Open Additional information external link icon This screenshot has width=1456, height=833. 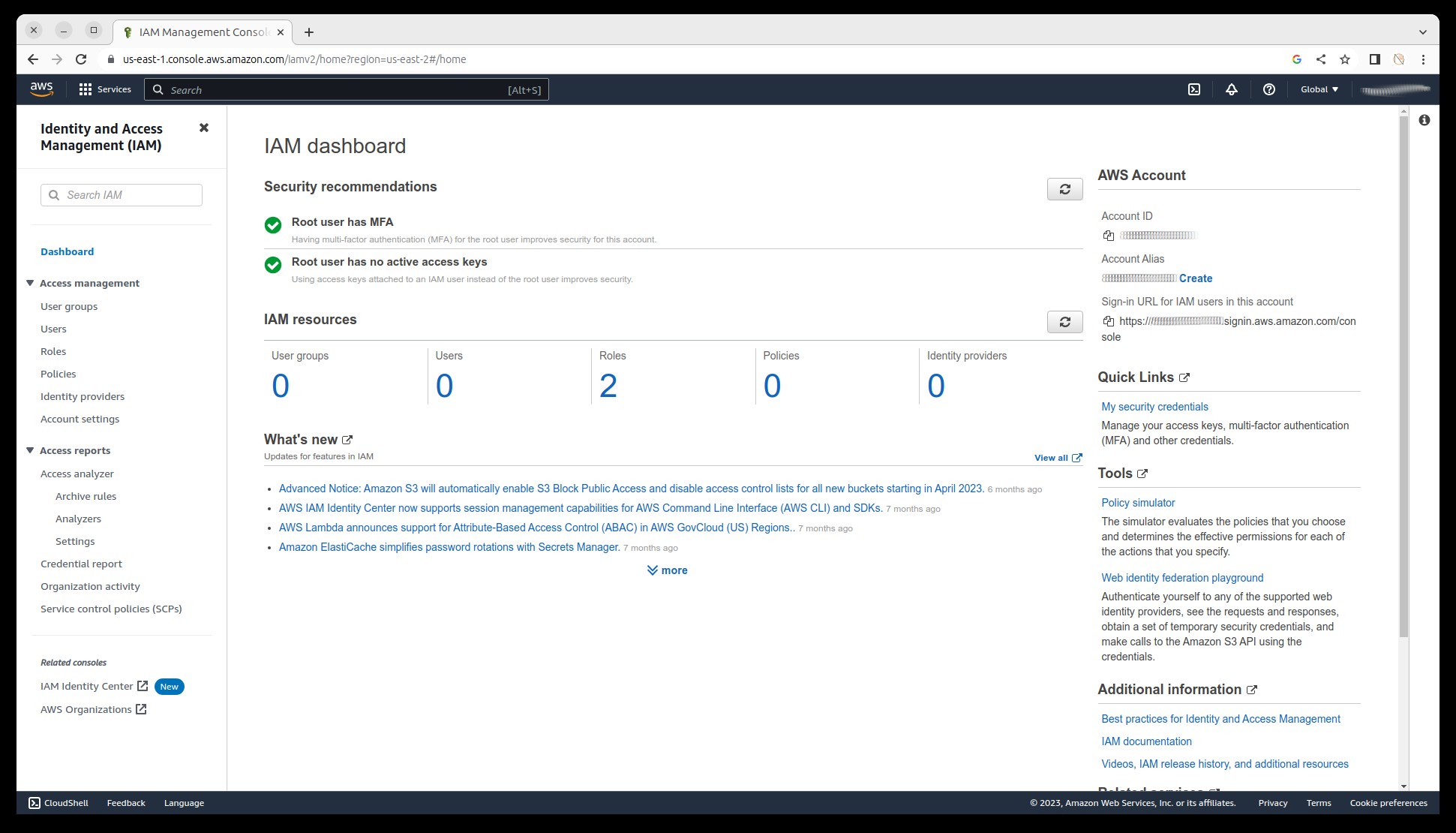coord(1252,690)
